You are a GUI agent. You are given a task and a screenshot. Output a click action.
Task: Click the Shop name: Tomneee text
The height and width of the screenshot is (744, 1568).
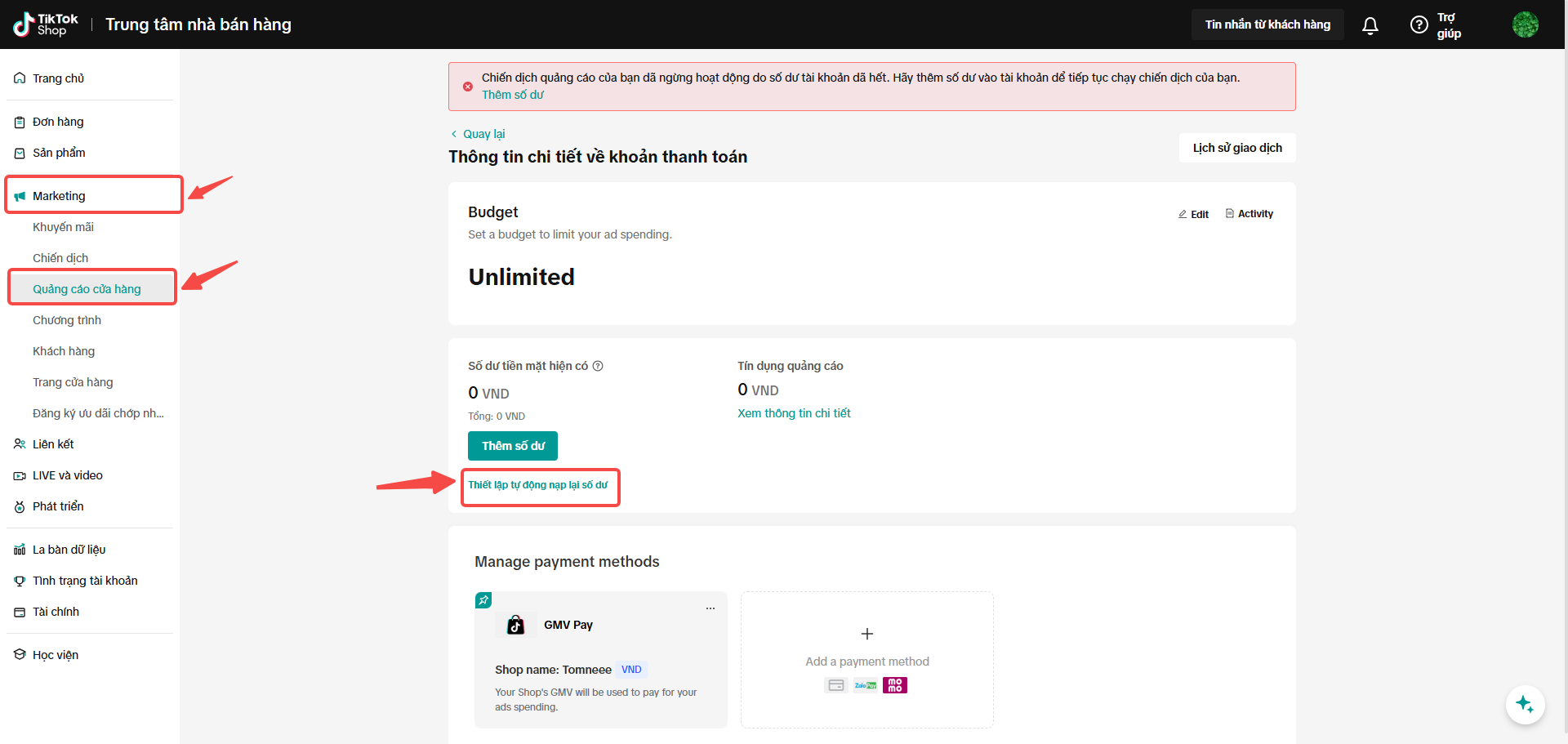553,670
